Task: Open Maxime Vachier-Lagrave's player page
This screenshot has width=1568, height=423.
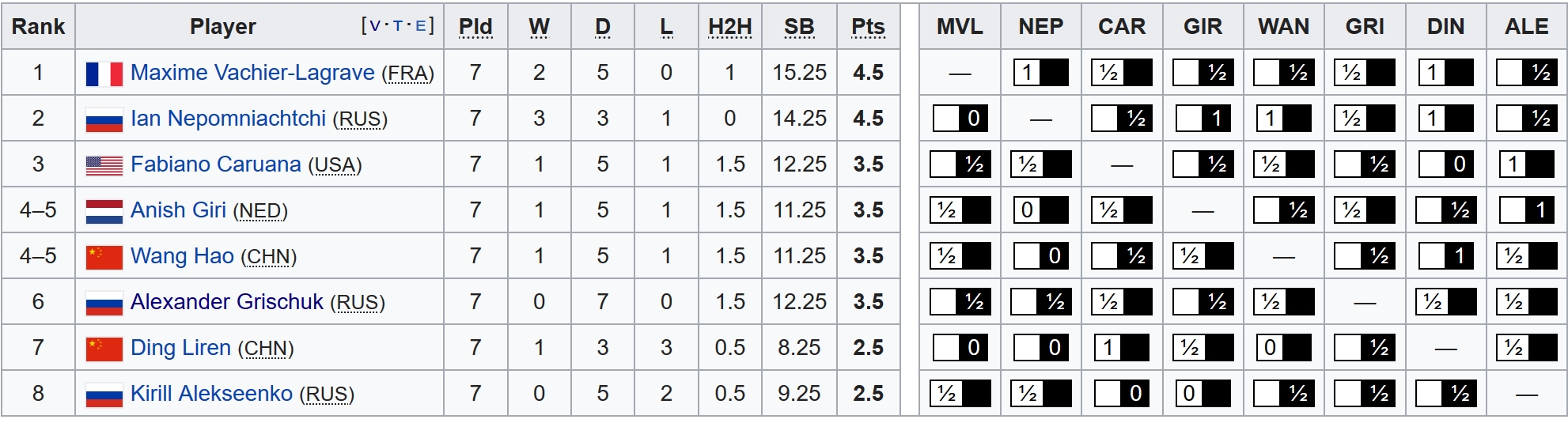Action: pos(252,73)
